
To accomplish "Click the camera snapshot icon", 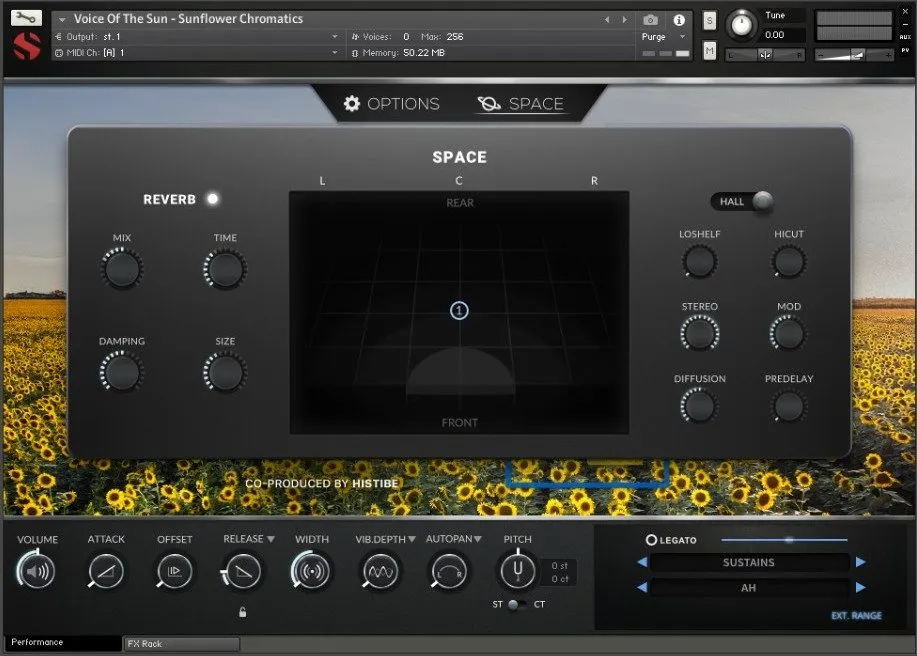I will (650, 20).
